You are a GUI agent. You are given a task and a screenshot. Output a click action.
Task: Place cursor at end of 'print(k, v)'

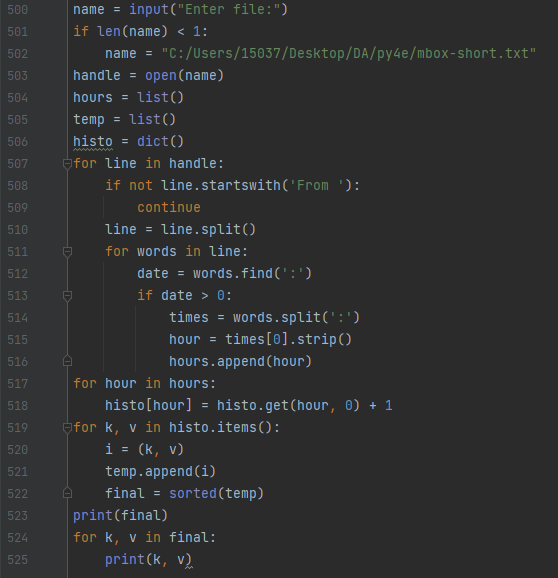tap(192, 560)
